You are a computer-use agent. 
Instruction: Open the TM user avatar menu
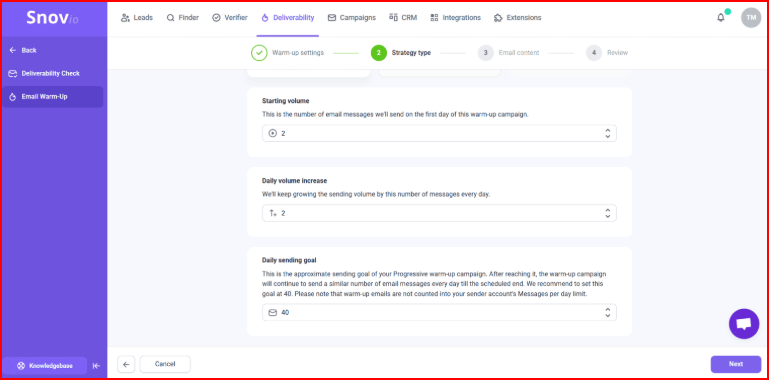pos(751,18)
